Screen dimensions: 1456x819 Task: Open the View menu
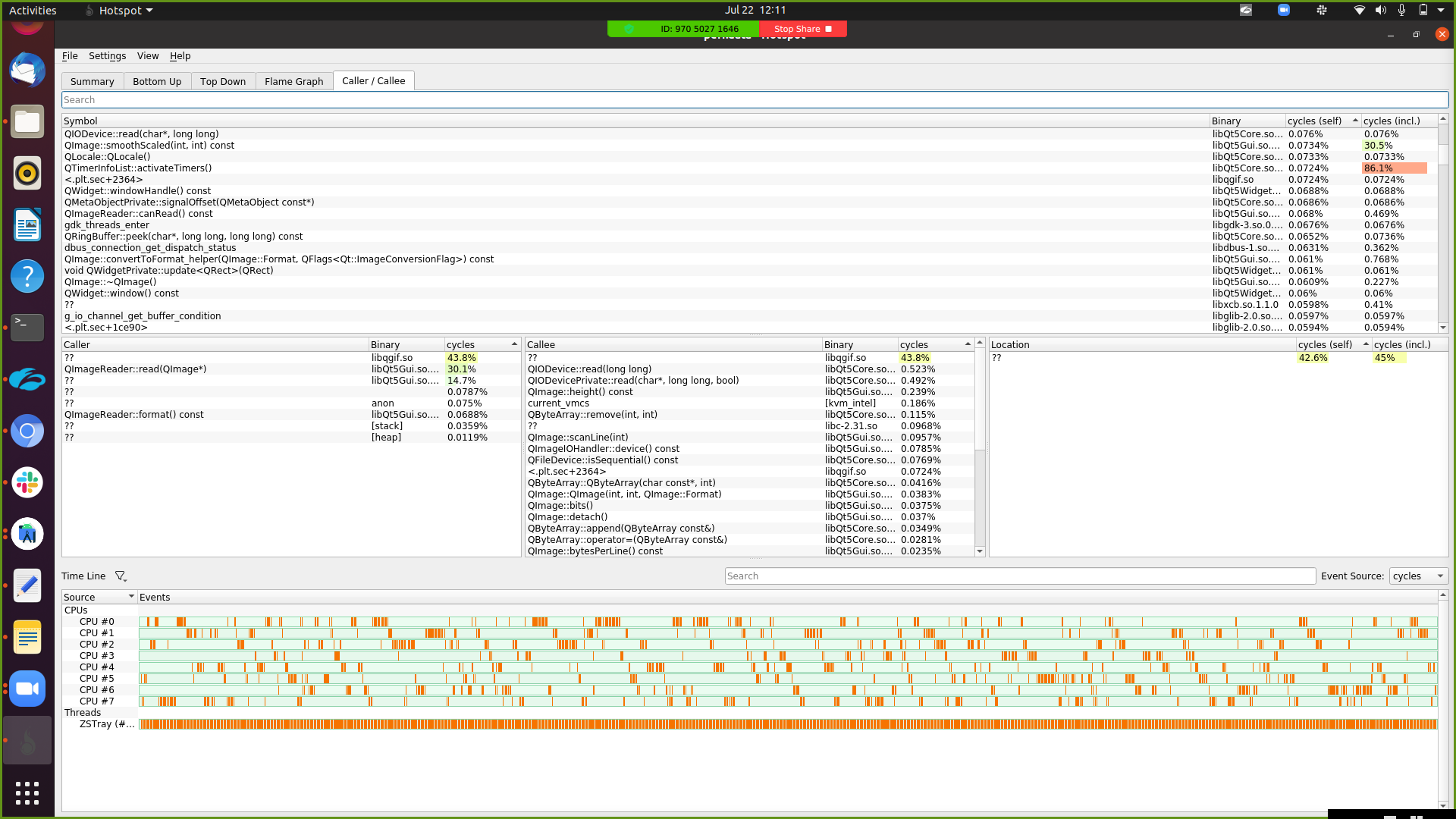148,56
